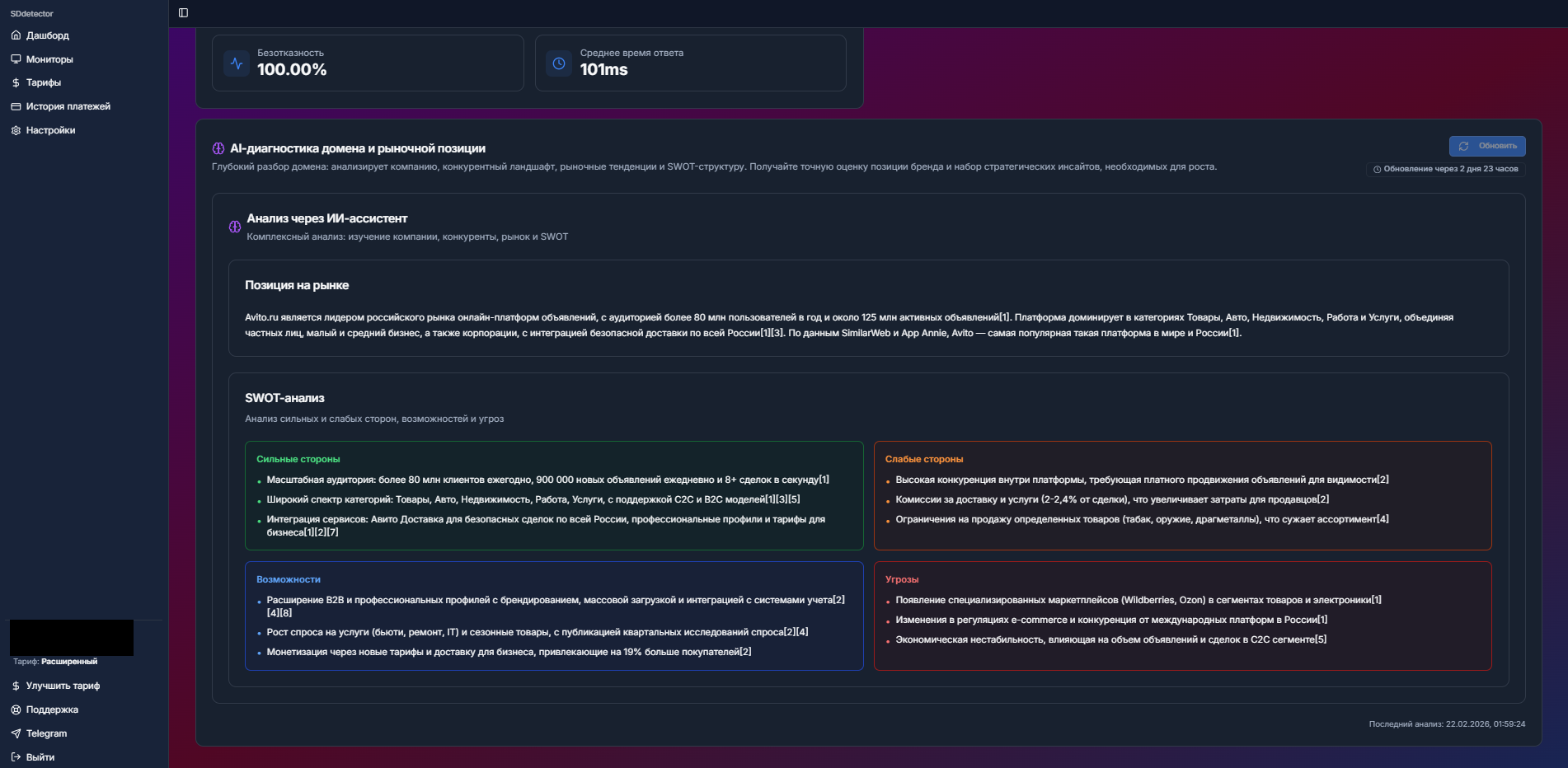Click Улучшить тариф link
The width and height of the screenshot is (1568, 768).
pos(63,686)
